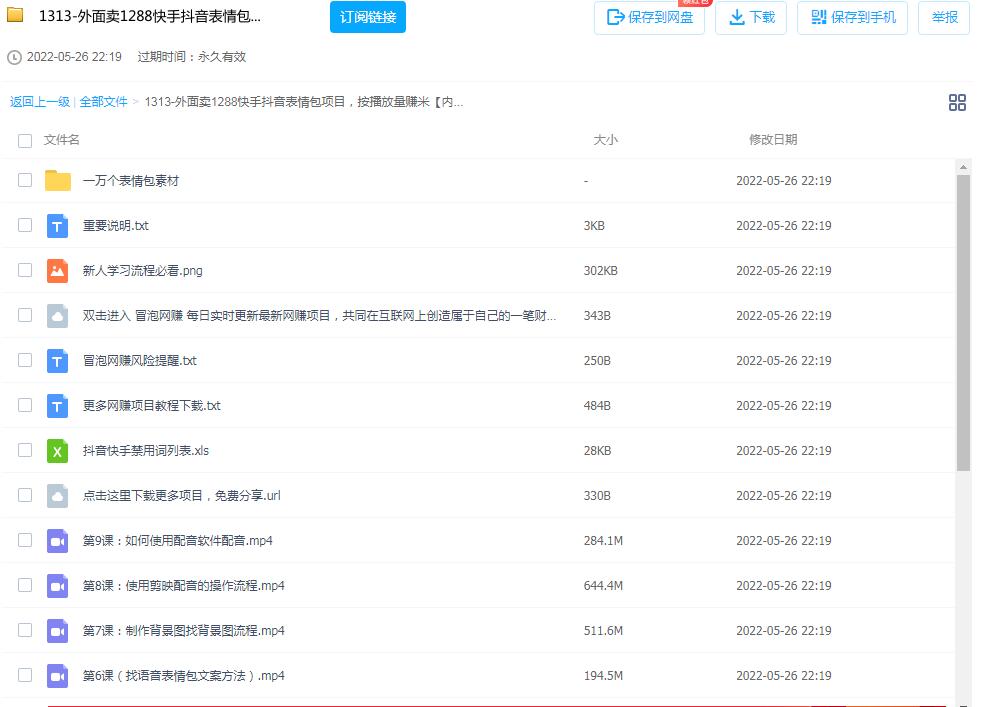Switch to grid view using the four-squares icon
981x707 pixels.
click(957, 102)
